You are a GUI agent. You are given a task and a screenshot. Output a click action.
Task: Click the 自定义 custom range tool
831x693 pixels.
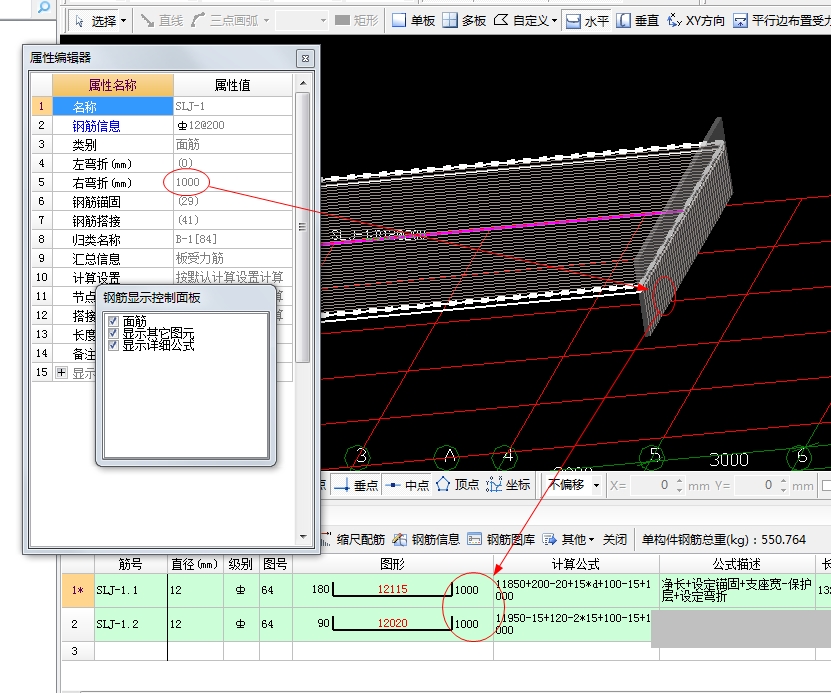[521, 21]
